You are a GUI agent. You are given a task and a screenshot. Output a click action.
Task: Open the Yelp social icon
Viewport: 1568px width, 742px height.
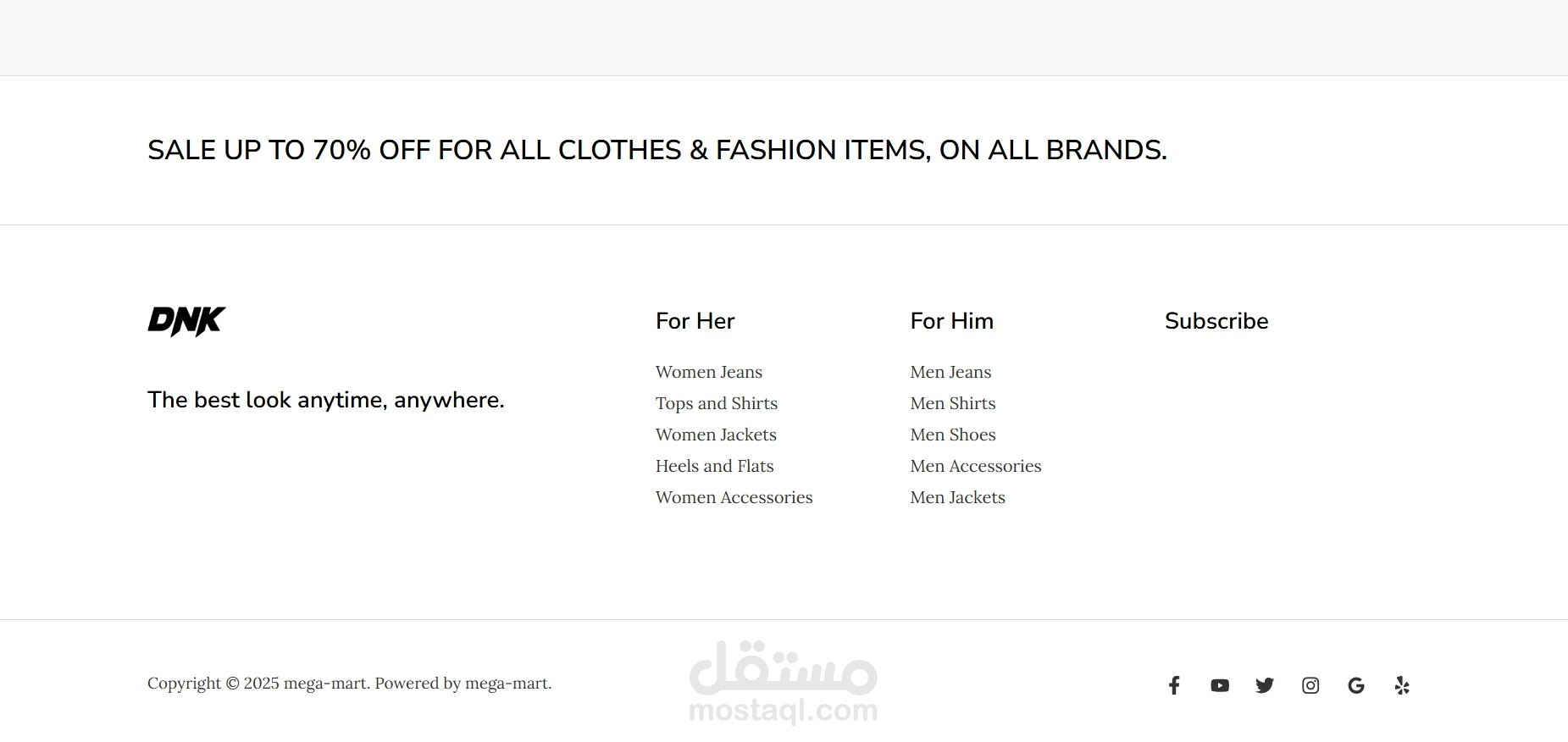(x=1402, y=685)
